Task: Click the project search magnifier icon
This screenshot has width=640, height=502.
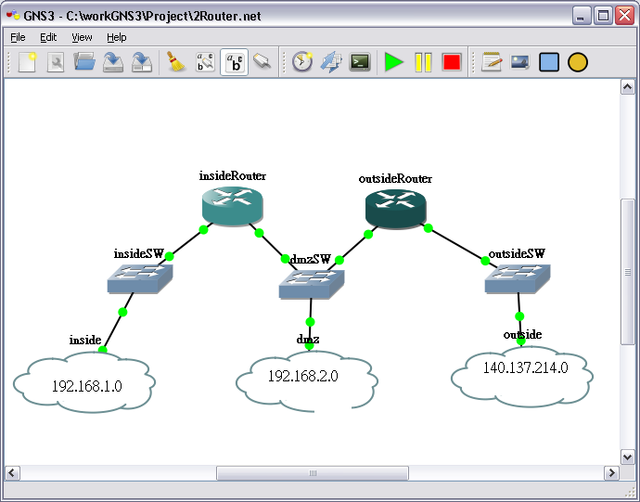Action: click(x=56, y=62)
